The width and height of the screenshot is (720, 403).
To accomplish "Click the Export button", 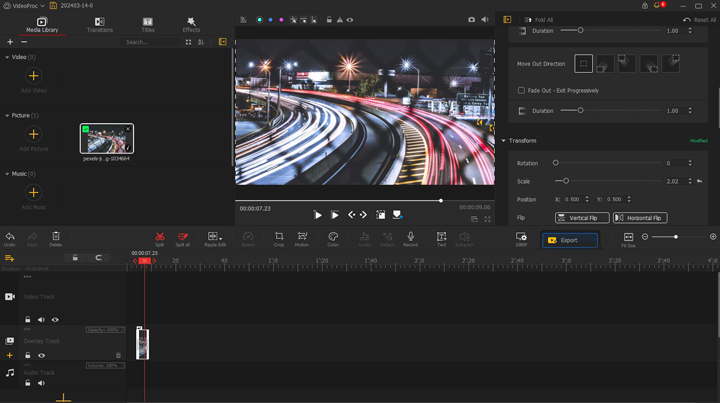I will 569,240.
